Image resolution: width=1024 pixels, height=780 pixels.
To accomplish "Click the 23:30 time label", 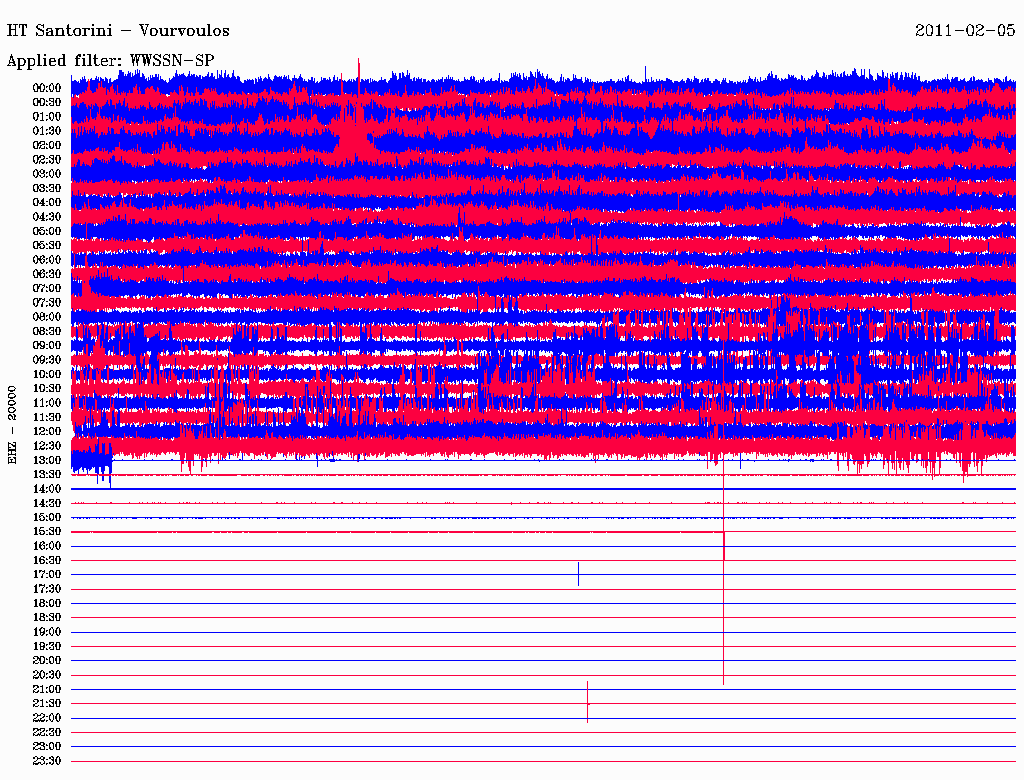I will 47,761.
